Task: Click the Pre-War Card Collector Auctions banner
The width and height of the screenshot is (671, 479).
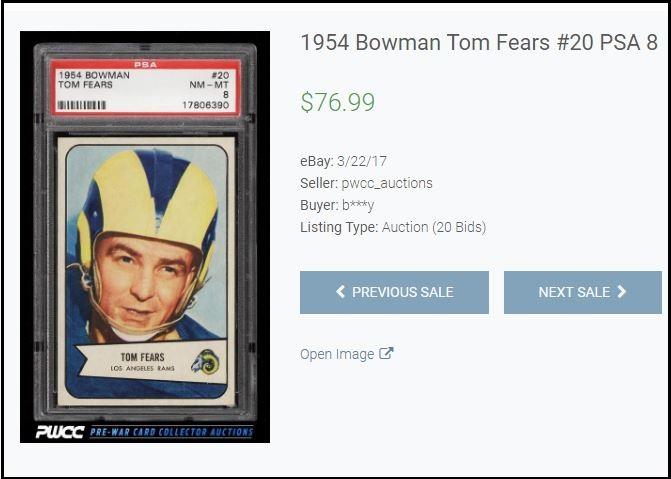Action: coord(171,432)
